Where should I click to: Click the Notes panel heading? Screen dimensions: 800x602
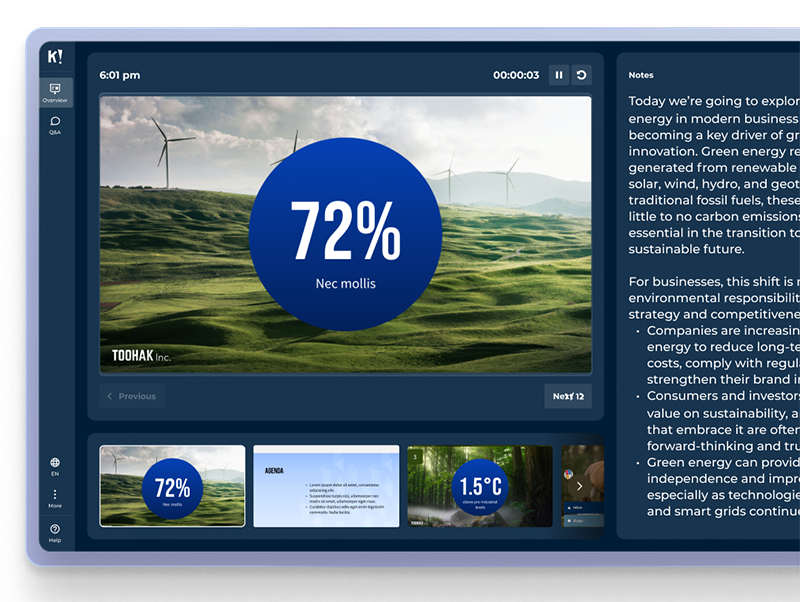641,75
